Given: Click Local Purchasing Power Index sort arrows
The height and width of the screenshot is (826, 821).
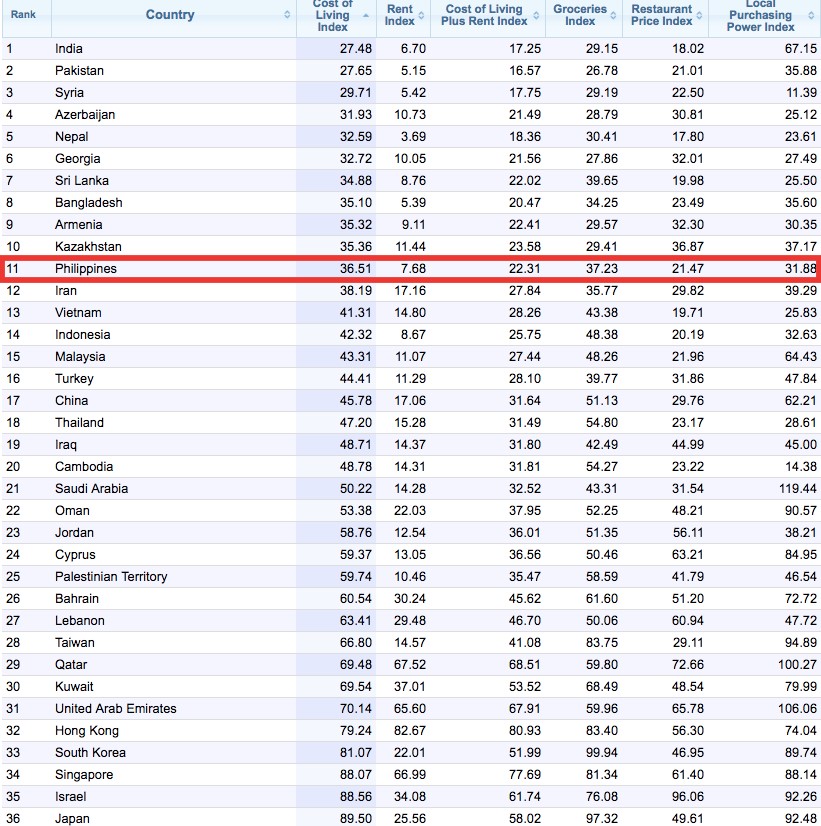Looking at the screenshot, I should coord(811,15).
